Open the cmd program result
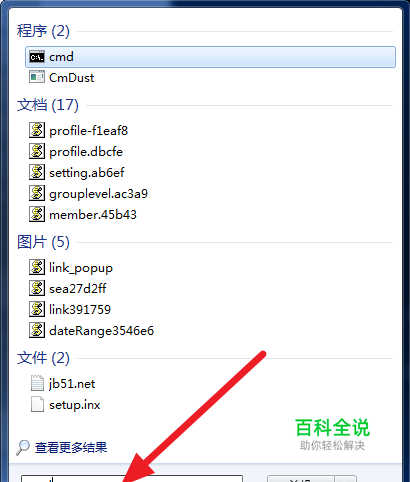The image size is (410, 482). click(x=210, y=57)
